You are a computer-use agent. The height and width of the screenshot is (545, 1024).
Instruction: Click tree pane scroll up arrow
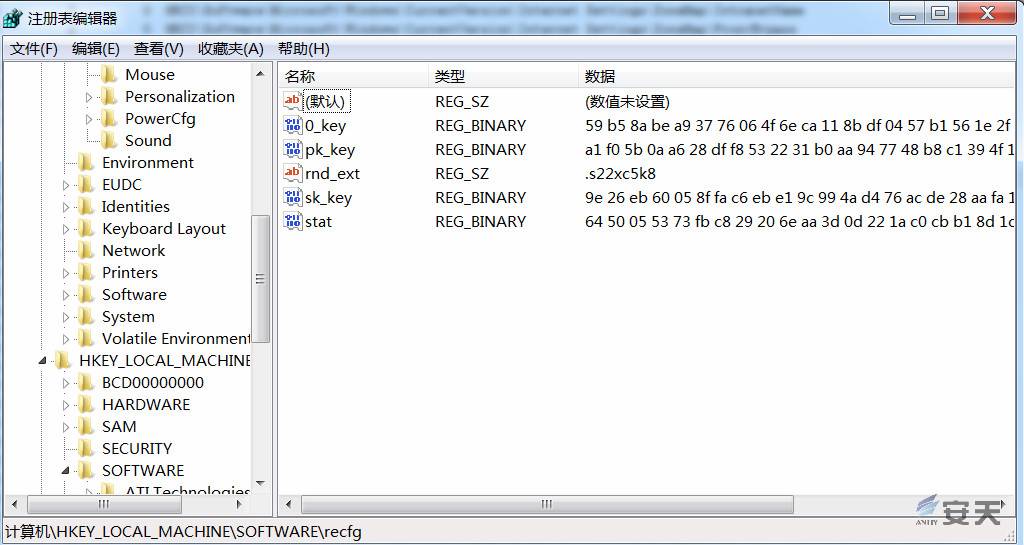[261, 74]
